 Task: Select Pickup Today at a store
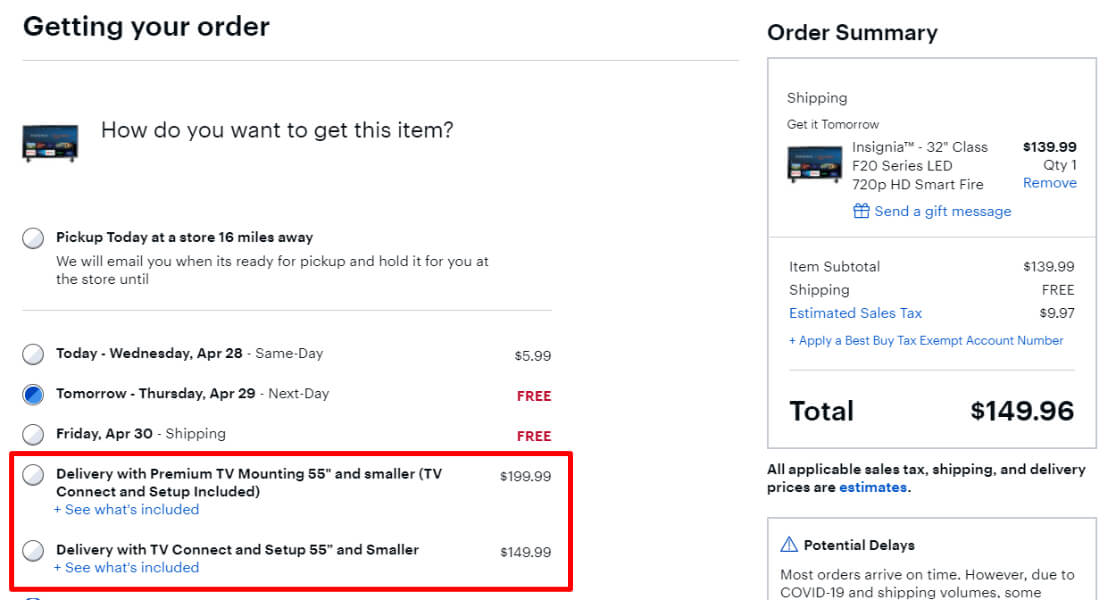click(32, 238)
